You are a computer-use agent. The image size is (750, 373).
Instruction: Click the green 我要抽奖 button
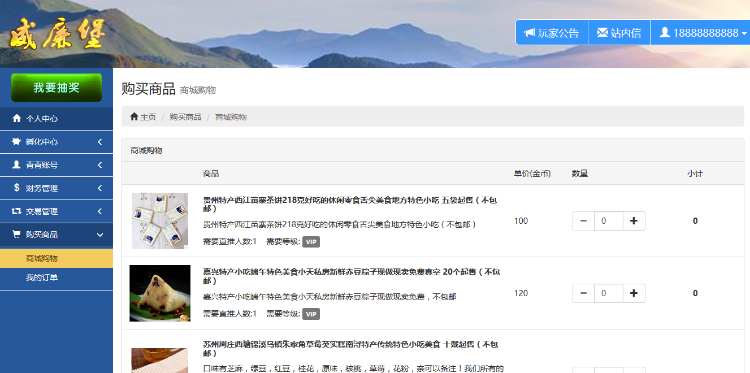(x=56, y=88)
